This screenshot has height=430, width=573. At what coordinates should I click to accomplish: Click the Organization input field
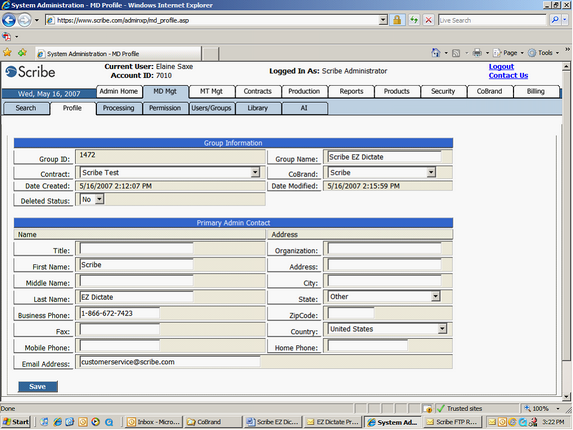(x=384, y=248)
